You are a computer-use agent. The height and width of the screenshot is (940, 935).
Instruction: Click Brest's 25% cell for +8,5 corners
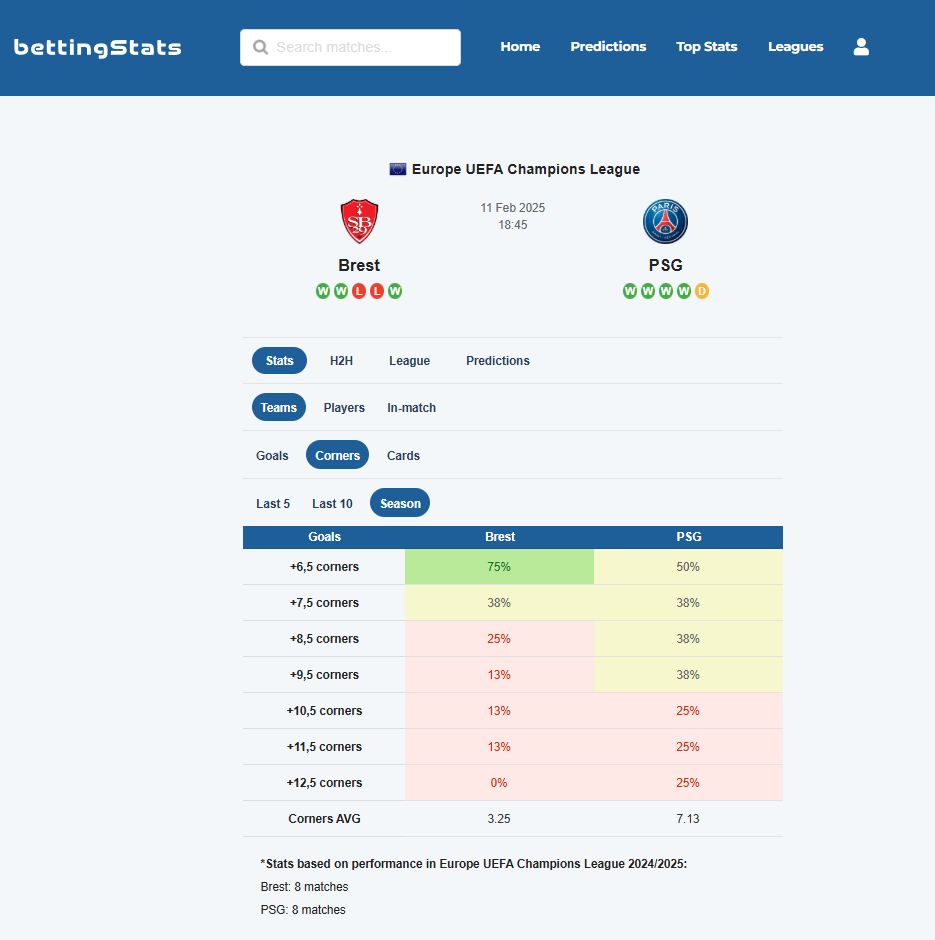(499, 638)
